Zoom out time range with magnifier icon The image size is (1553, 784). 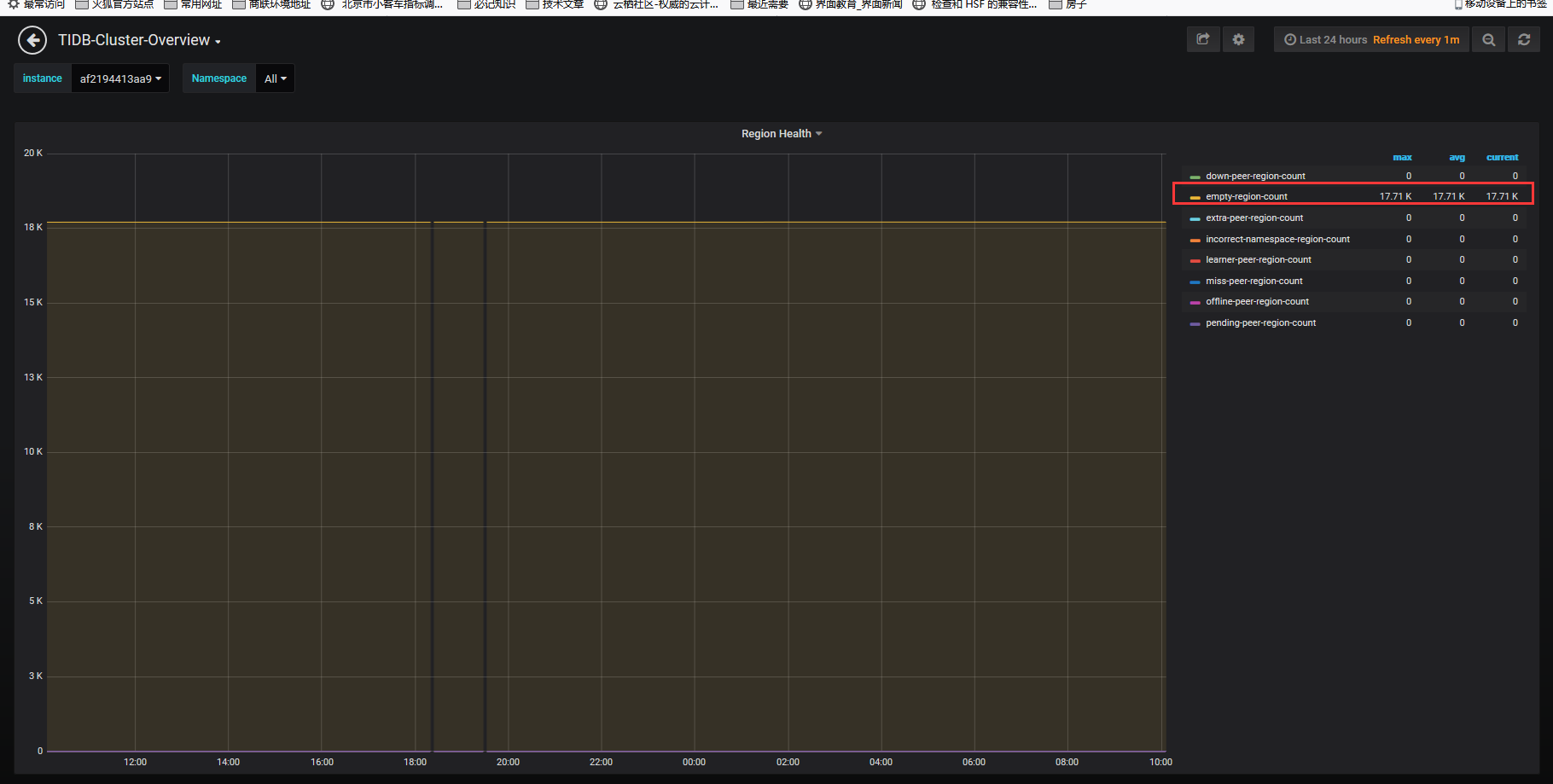coord(1488,39)
